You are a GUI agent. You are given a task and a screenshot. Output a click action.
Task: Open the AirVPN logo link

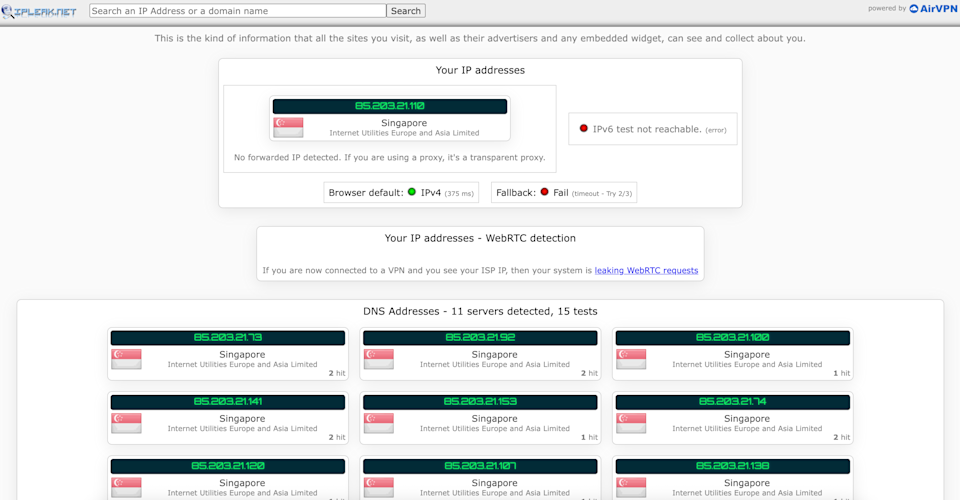point(933,9)
